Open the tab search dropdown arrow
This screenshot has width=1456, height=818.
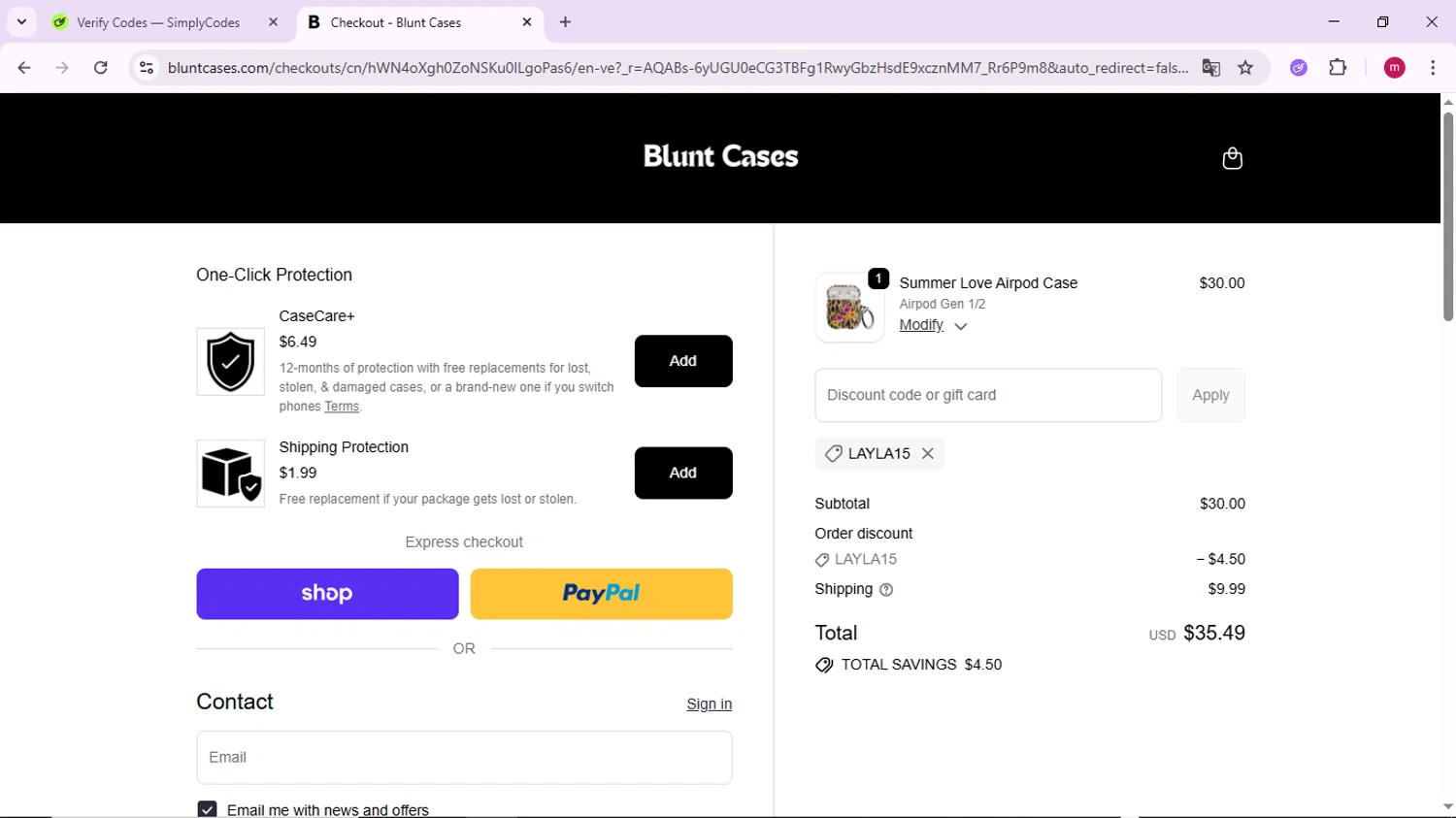pyautogui.click(x=21, y=22)
